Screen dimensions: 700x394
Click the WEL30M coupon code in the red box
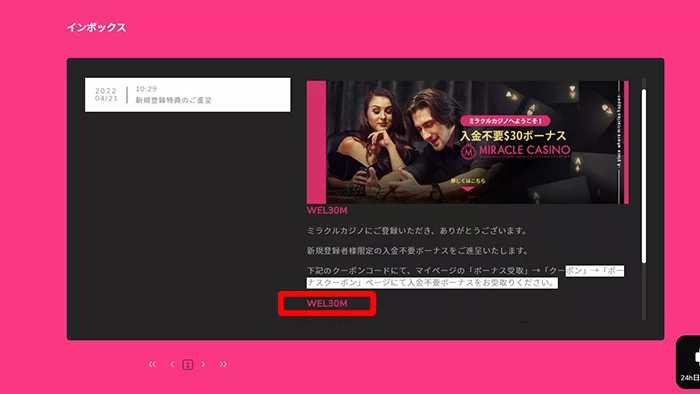coord(327,303)
